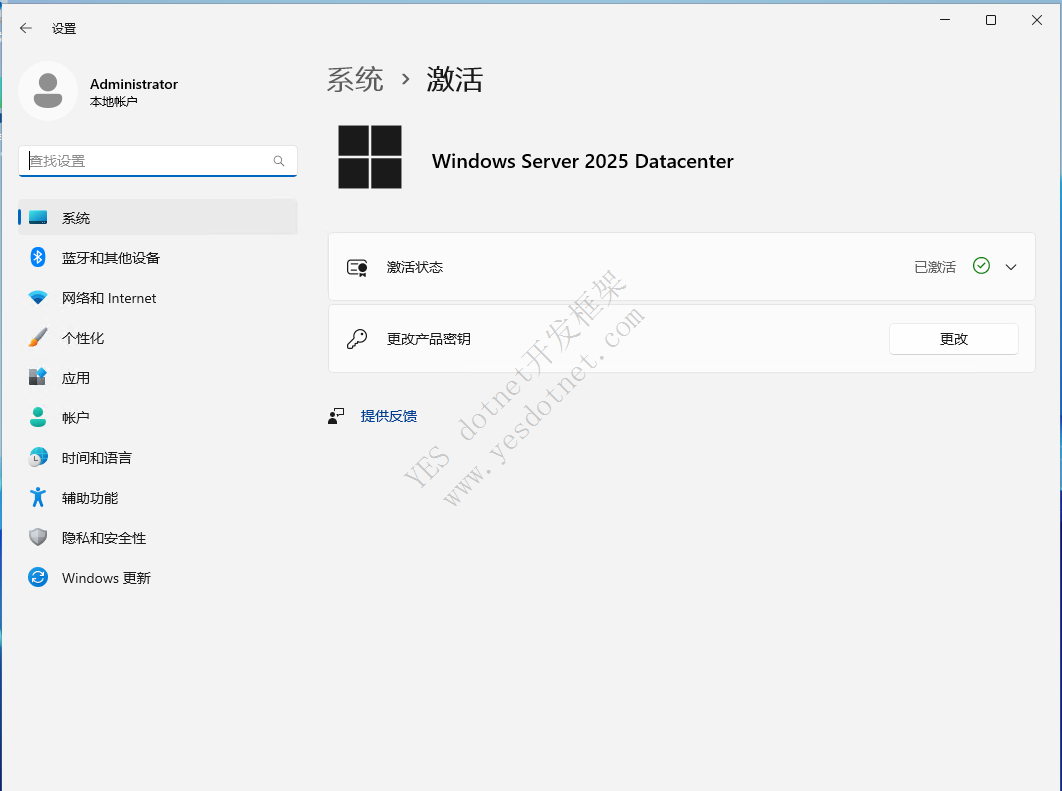Screen dimensions: 1062x791
Task: Click the 设置 window title
Action: coord(64,28)
